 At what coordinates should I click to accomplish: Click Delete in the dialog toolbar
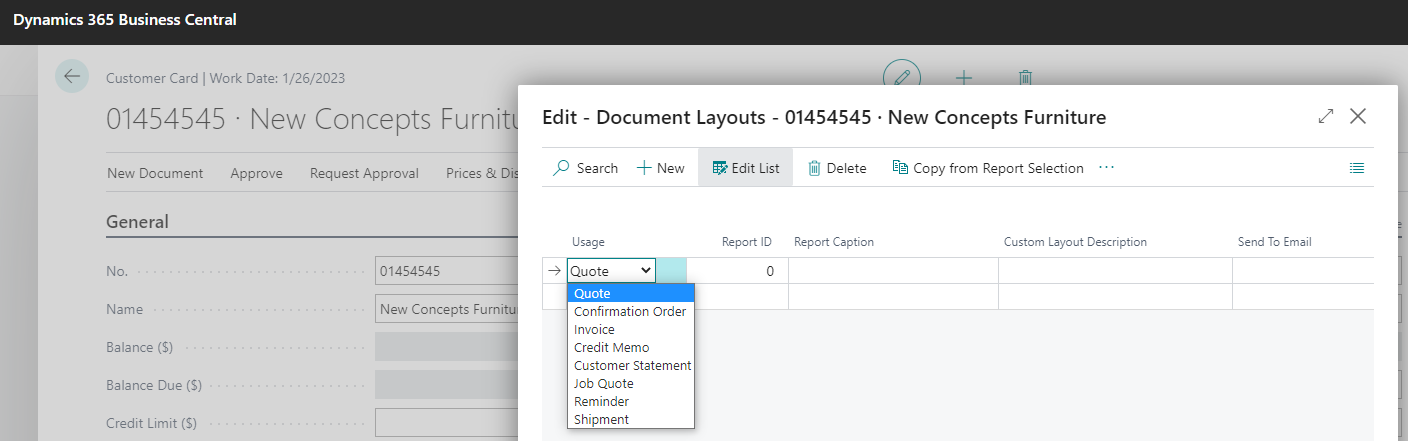point(837,168)
